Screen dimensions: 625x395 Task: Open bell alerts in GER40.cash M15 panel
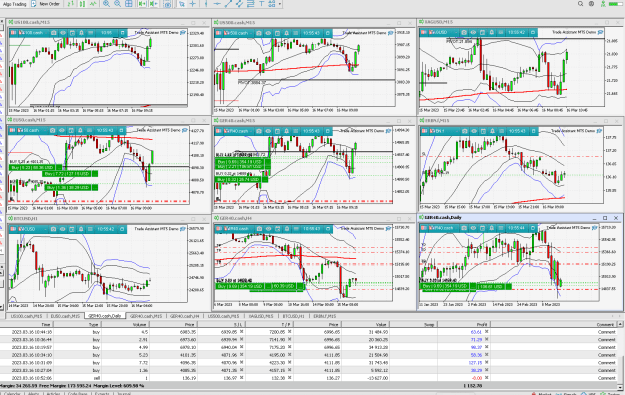287,131
